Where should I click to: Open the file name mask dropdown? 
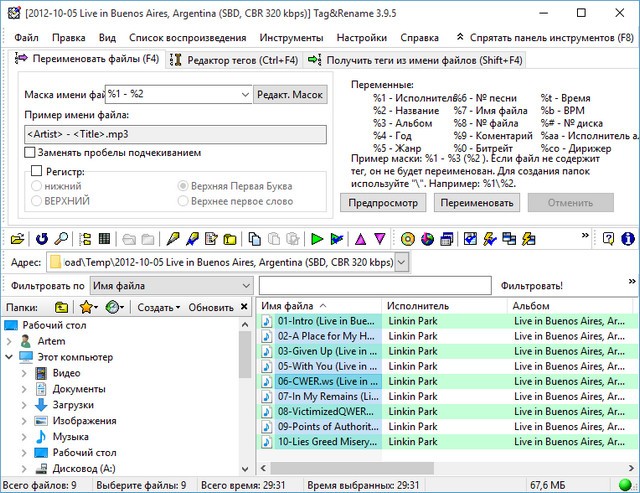245,94
